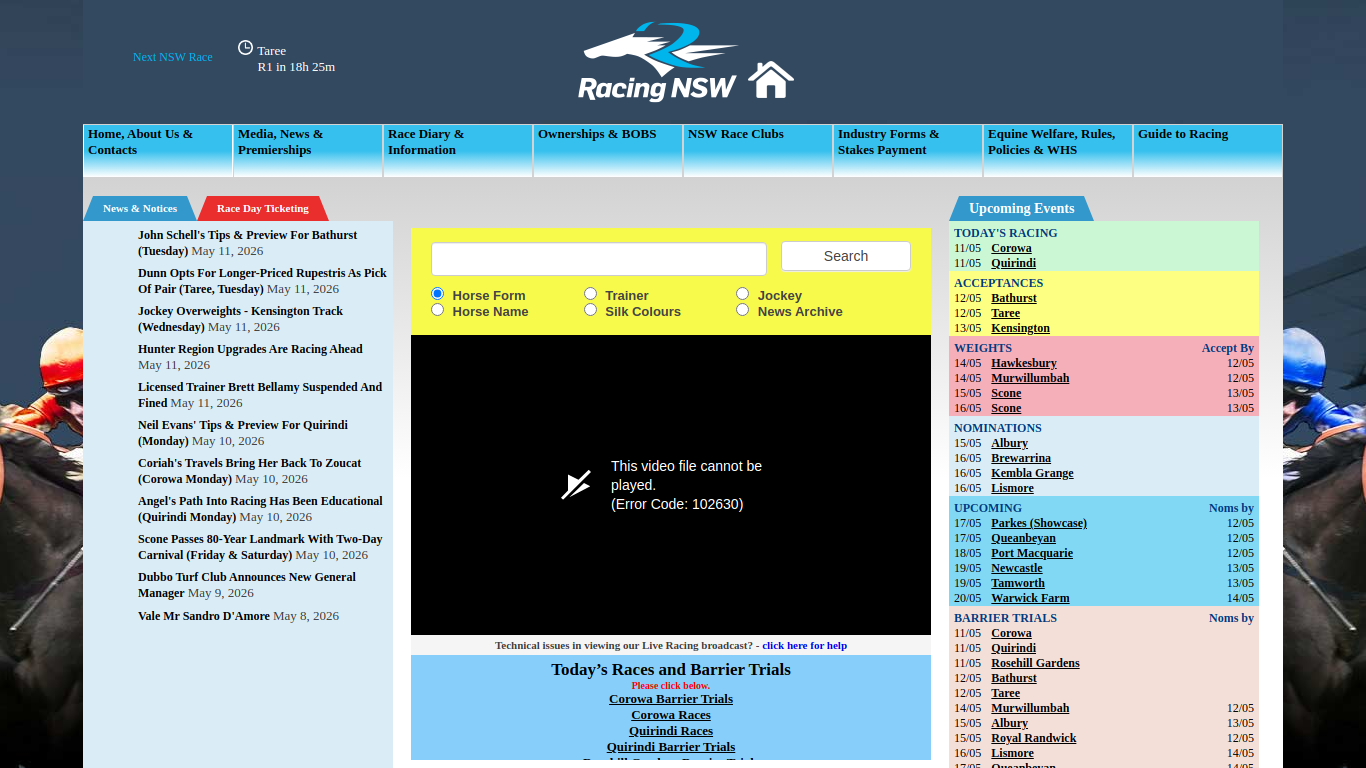The height and width of the screenshot is (768, 1366).
Task: Open Coriah's Travels Zoucat article
Action: coord(250,471)
